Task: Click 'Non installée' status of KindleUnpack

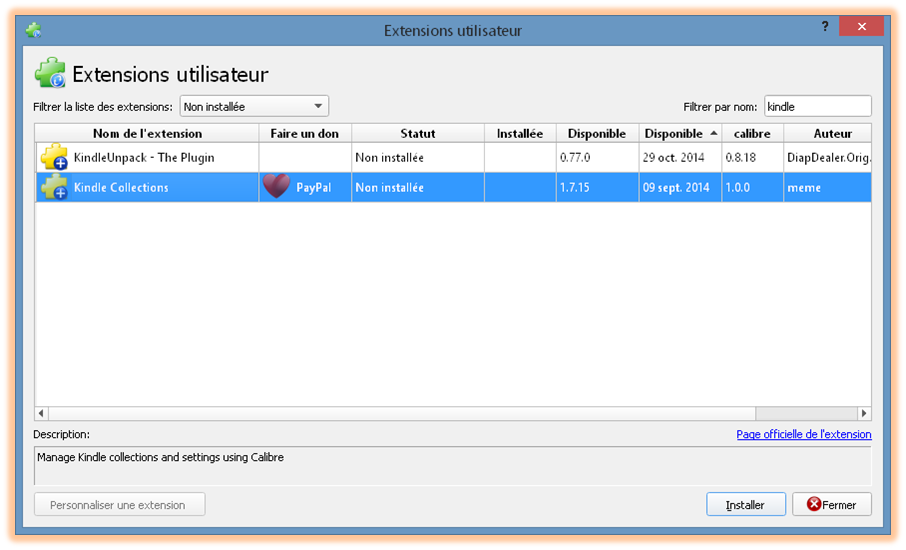Action: [389, 158]
